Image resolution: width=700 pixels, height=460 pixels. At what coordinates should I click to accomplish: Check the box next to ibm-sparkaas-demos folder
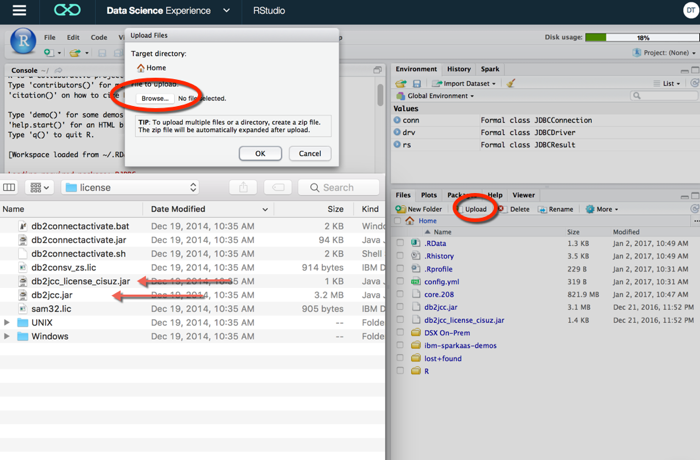click(x=400, y=345)
